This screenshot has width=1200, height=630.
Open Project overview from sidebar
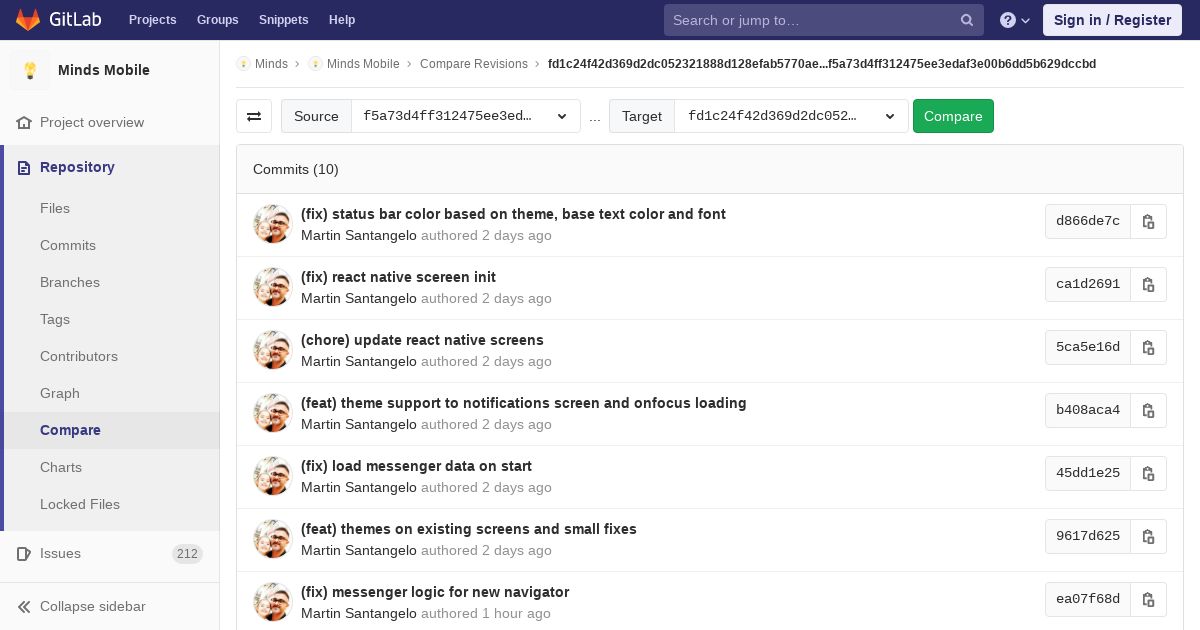pyautogui.click(x=91, y=122)
